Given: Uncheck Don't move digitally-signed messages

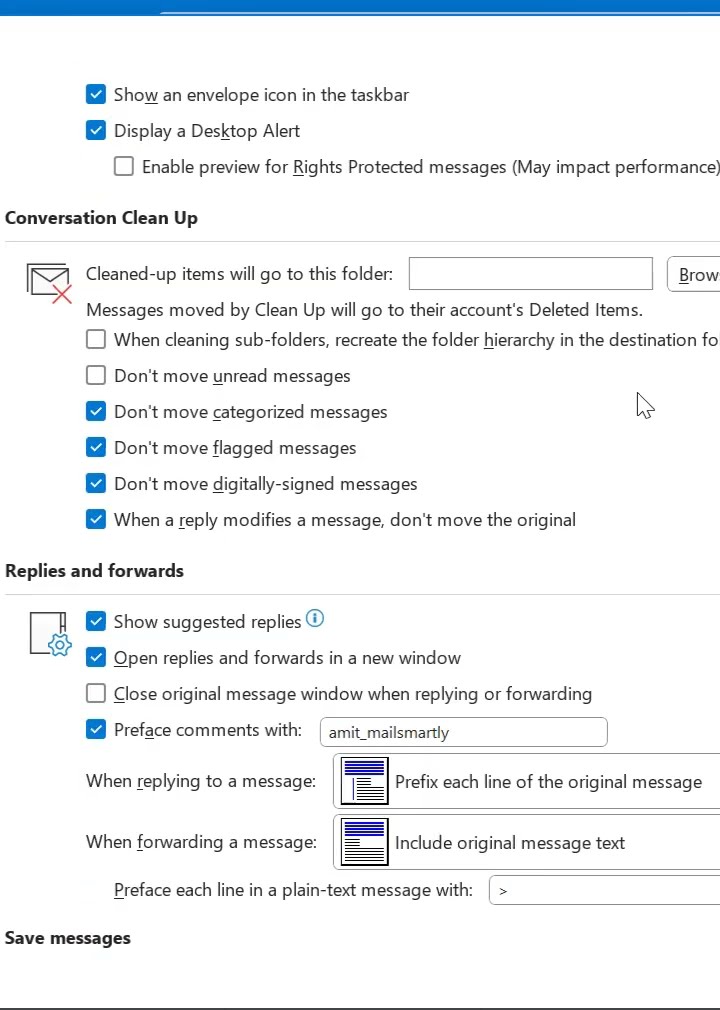Looking at the screenshot, I should (96, 484).
